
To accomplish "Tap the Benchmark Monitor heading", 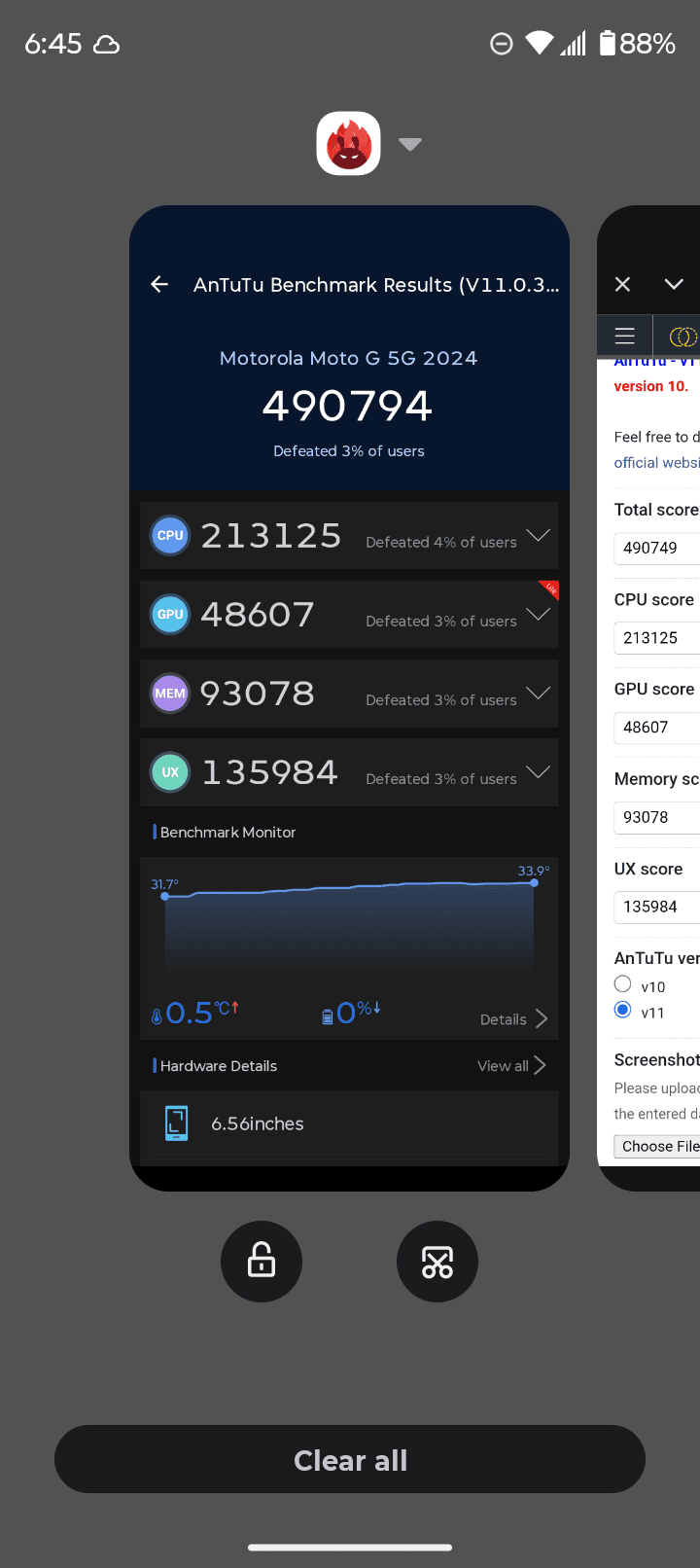I will click(x=227, y=832).
